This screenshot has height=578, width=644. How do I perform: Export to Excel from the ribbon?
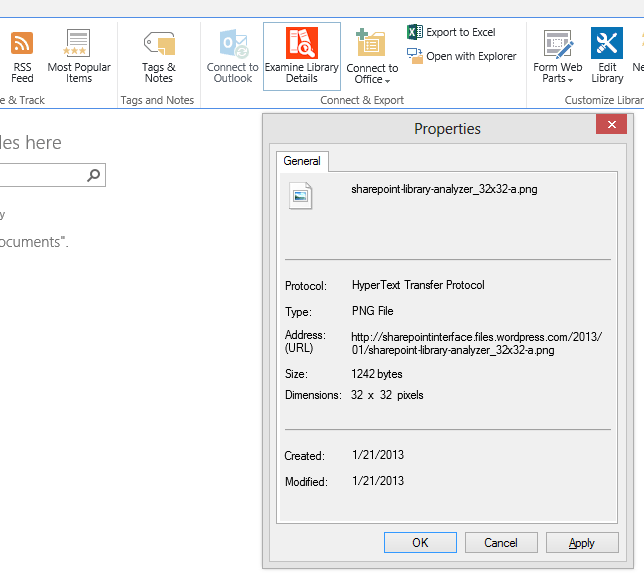pos(451,32)
